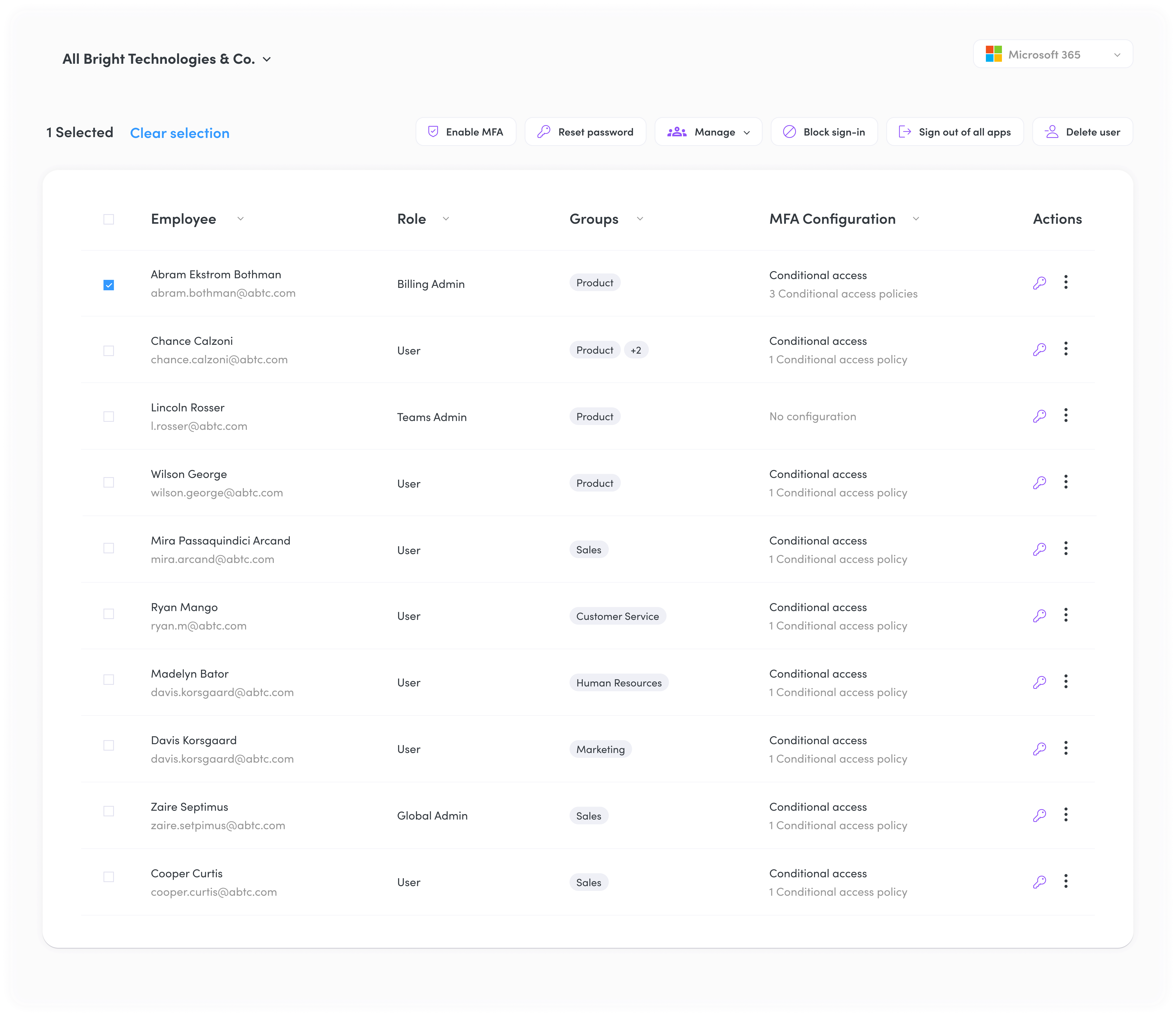Click the Marketing group tag
The width and height of the screenshot is (1176, 1016).
point(600,749)
